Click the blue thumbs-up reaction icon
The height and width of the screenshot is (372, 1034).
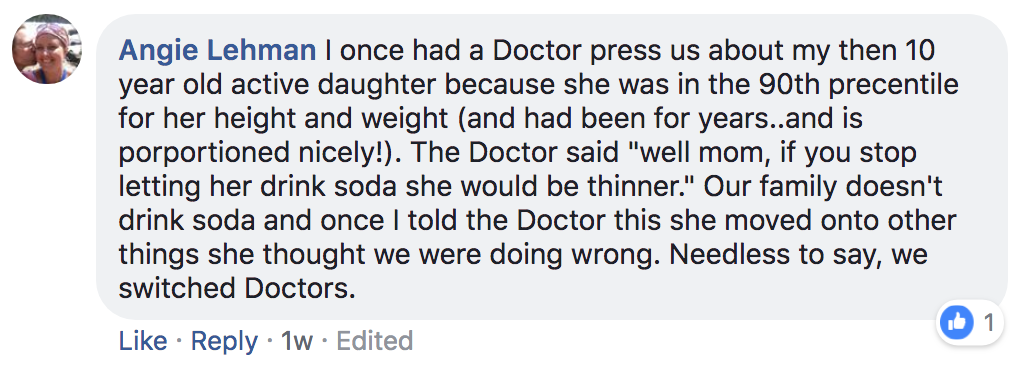tap(957, 323)
